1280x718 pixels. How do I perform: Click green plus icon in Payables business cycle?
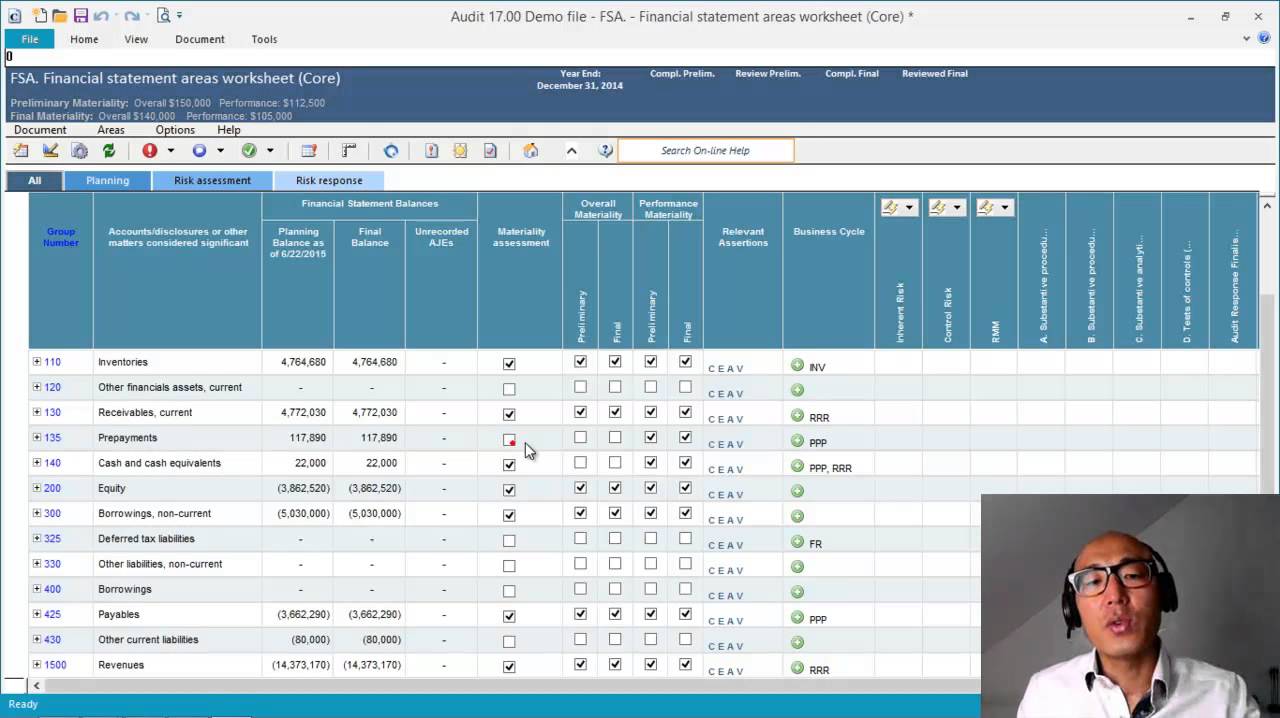coord(797,618)
